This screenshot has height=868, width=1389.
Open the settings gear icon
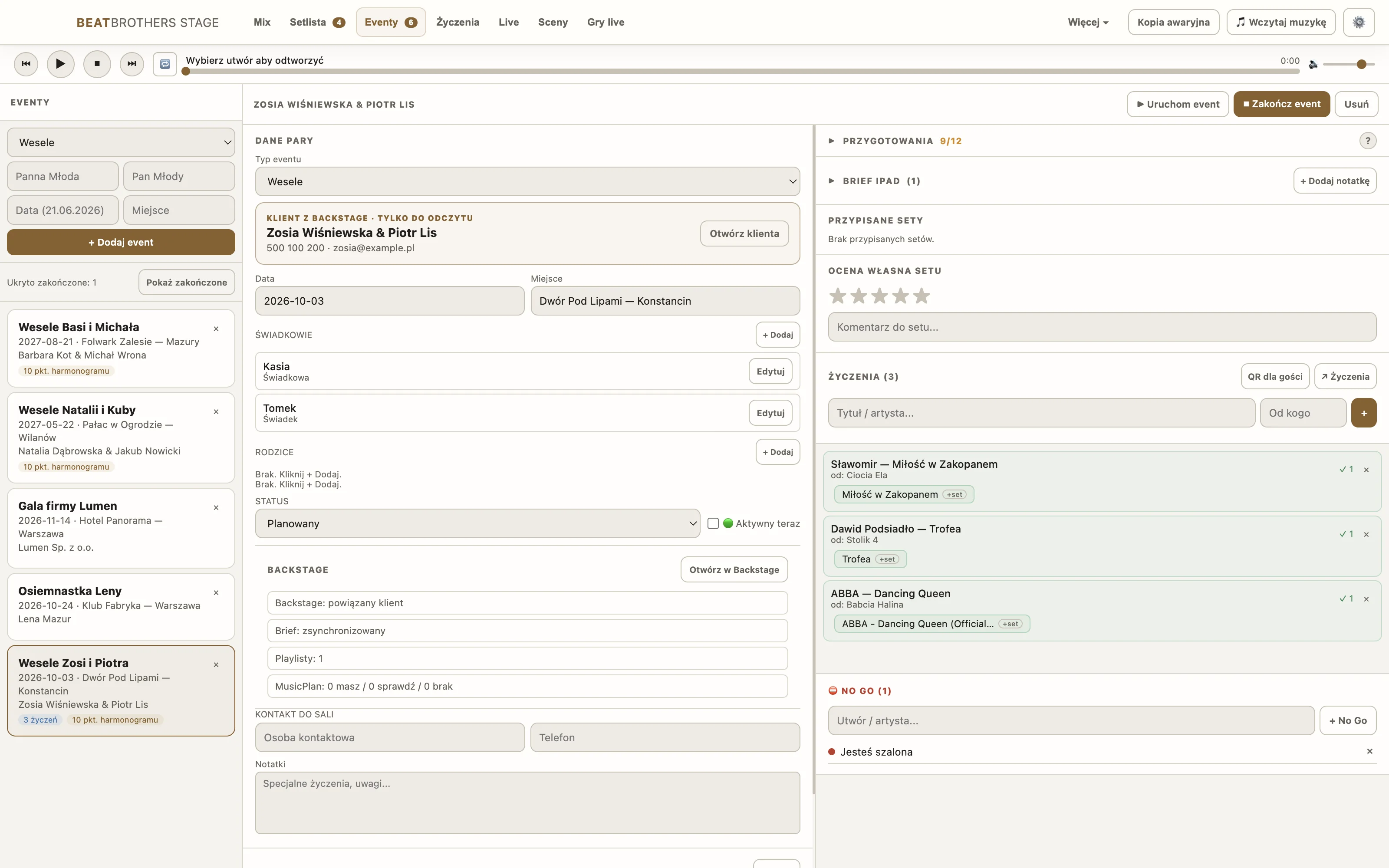(x=1359, y=23)
